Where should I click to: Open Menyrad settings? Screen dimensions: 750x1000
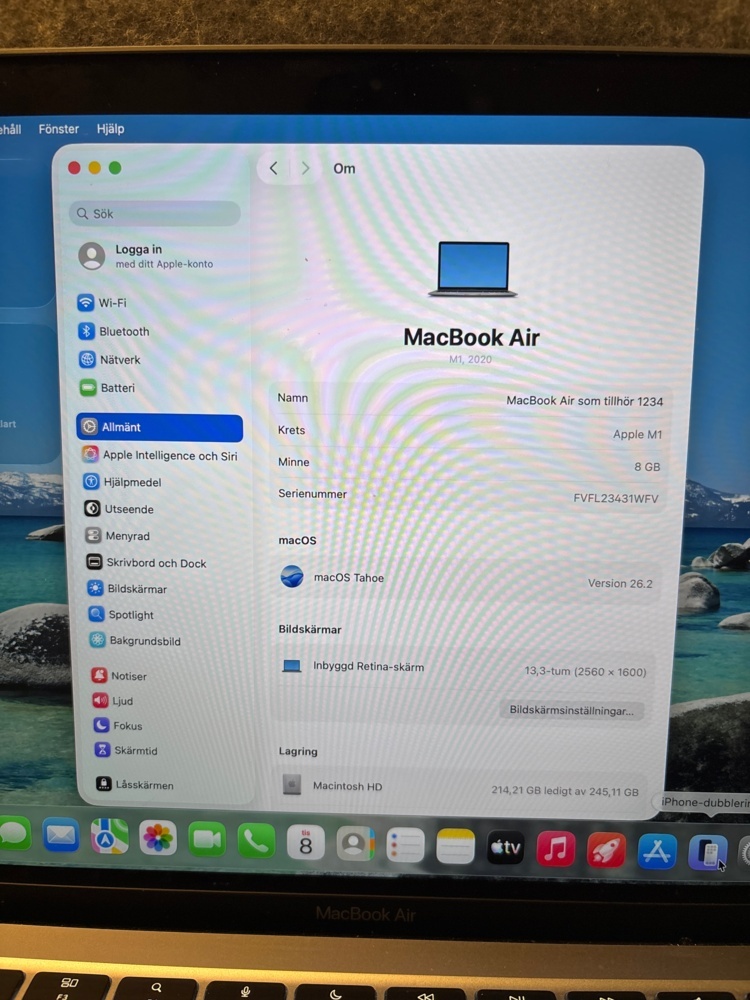[118, 536]
